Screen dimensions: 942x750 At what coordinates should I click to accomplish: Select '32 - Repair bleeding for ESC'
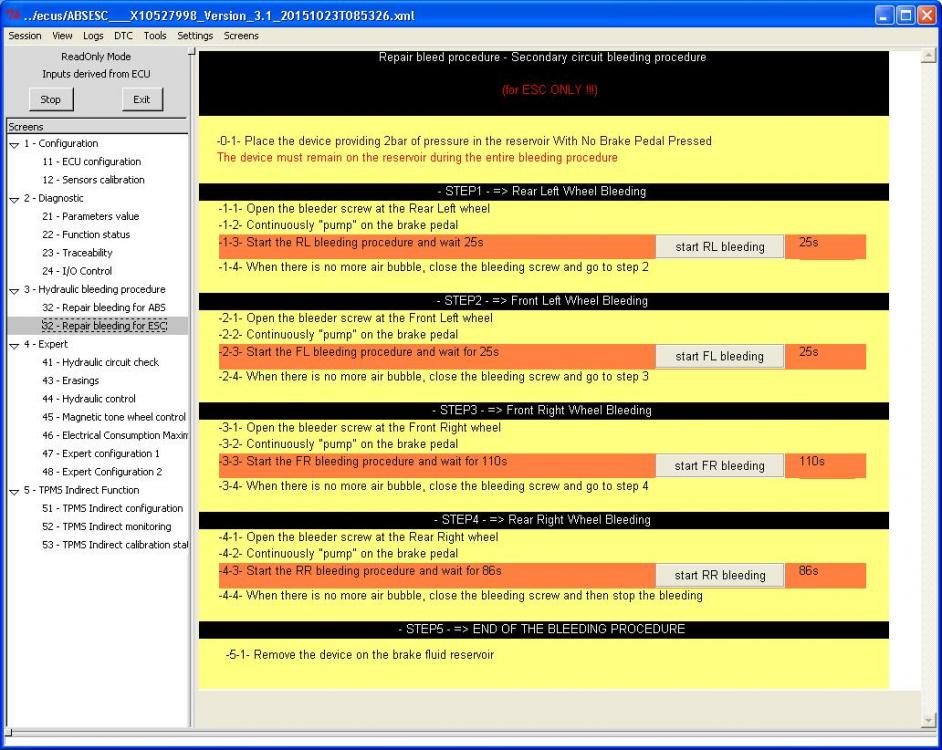pos(105,326)
